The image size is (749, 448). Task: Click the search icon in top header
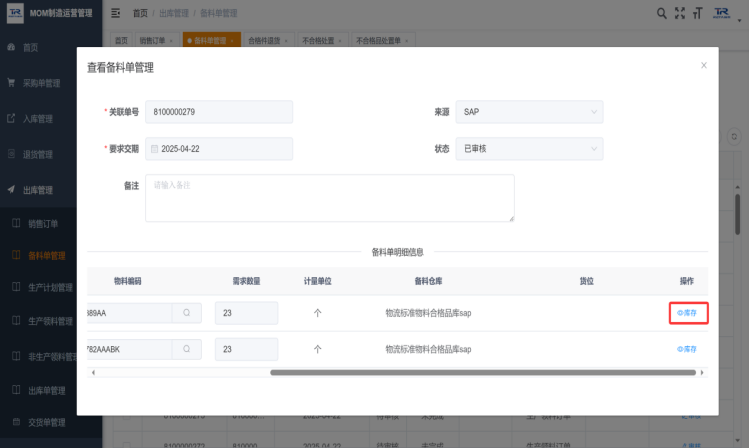662,13
